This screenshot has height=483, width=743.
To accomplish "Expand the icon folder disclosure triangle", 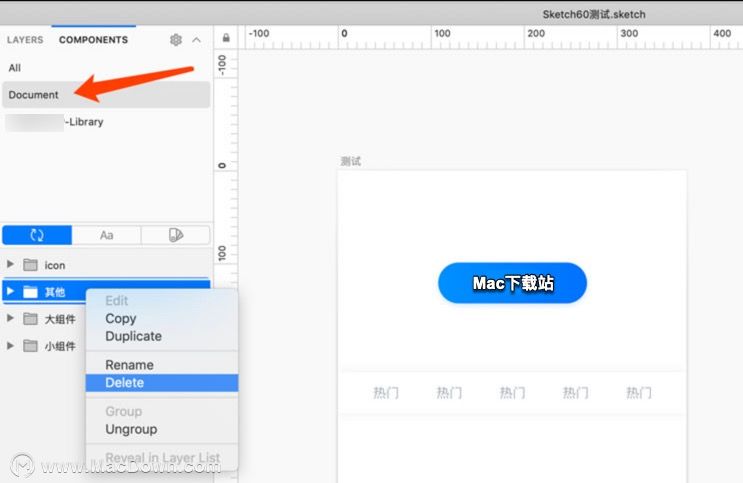I will click(x=11, y=265).
